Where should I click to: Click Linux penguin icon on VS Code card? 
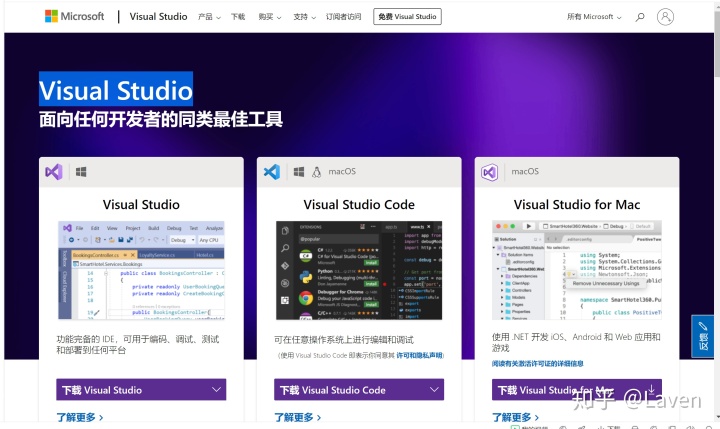316,172
